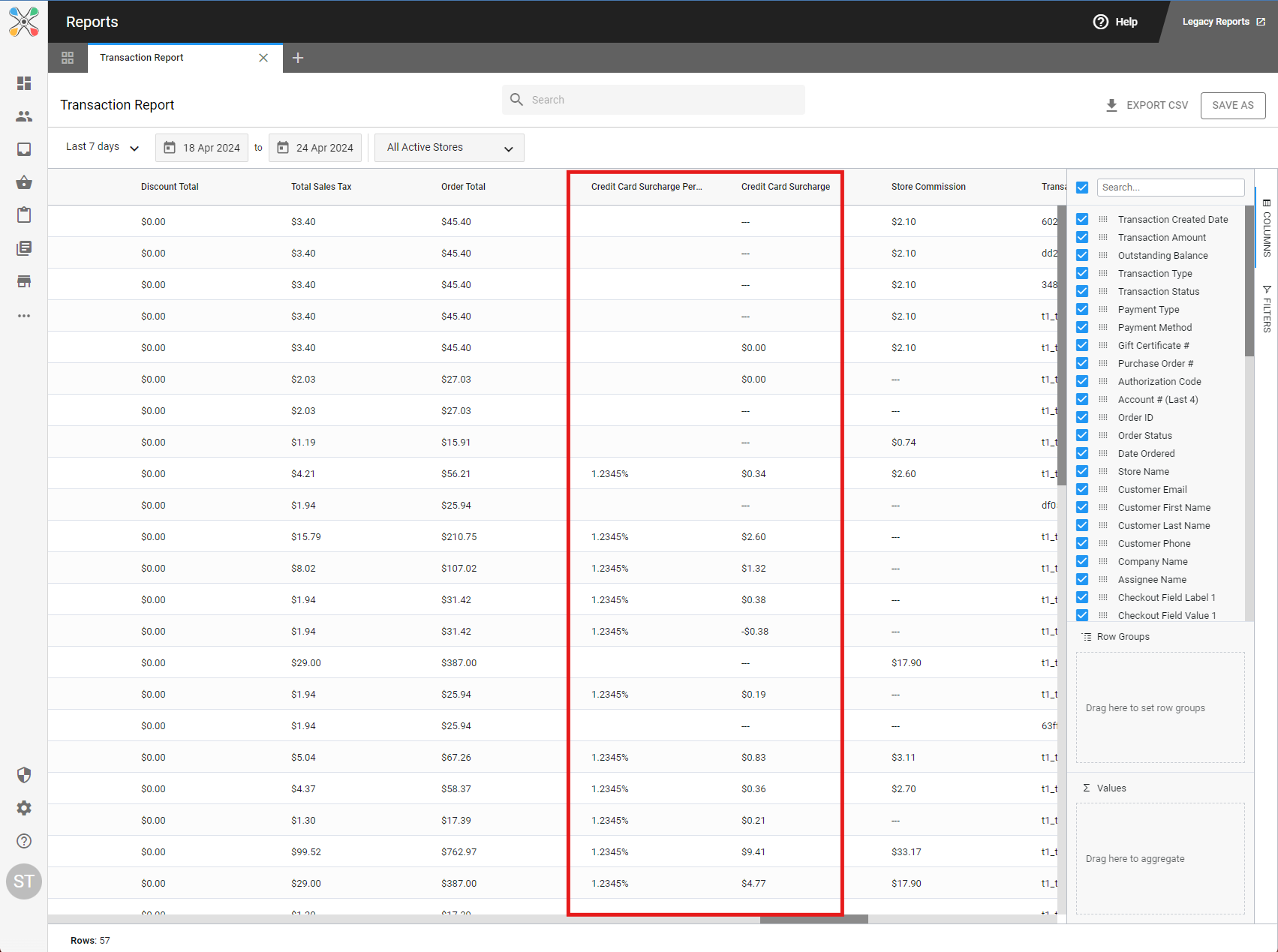Viewport: 1278px width, 952px height.
Task: Click the Export CSV button
Action: click(1147, 105)
